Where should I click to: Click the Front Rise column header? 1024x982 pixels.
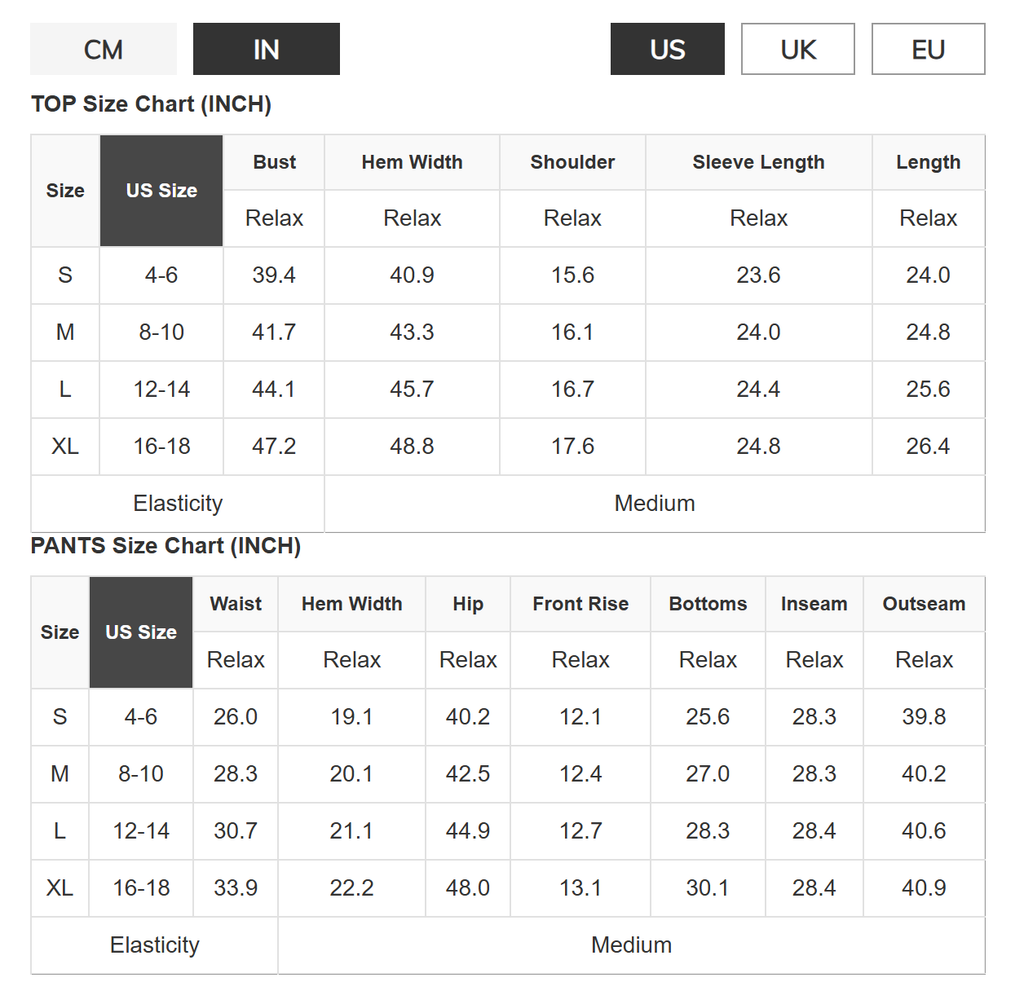click(580, 604)
